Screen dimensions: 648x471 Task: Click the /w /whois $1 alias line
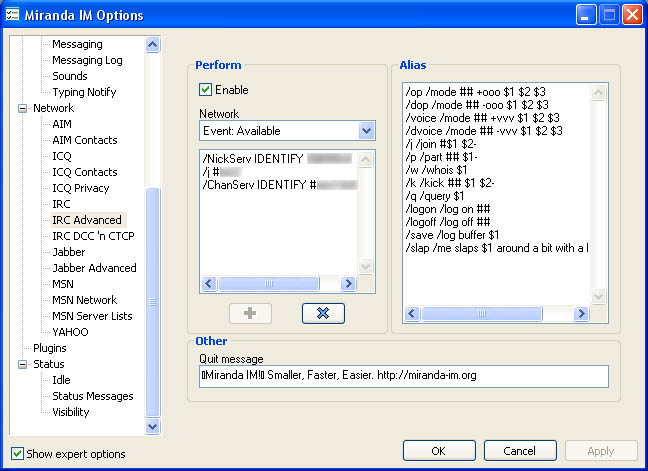(x=436, y=170)
